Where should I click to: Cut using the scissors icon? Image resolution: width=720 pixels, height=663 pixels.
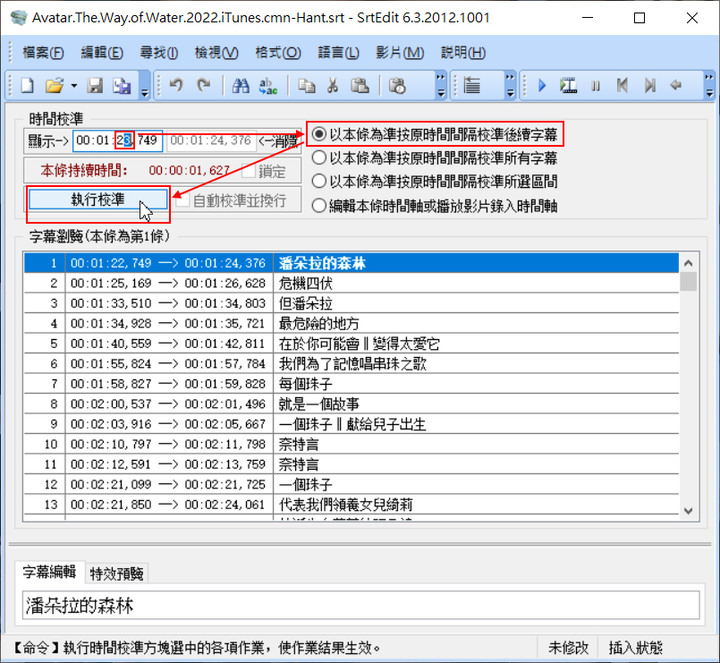333,85
